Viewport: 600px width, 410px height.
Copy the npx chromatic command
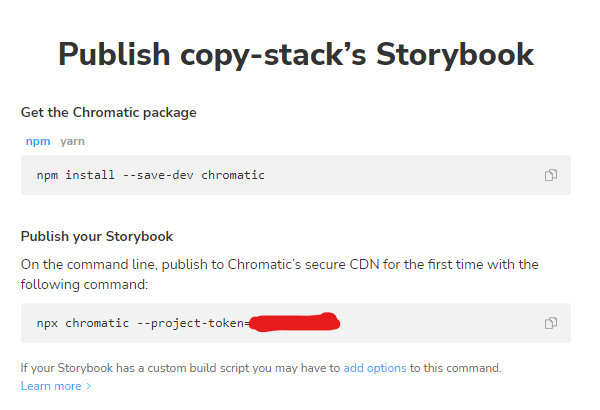(x=551, y=323)
